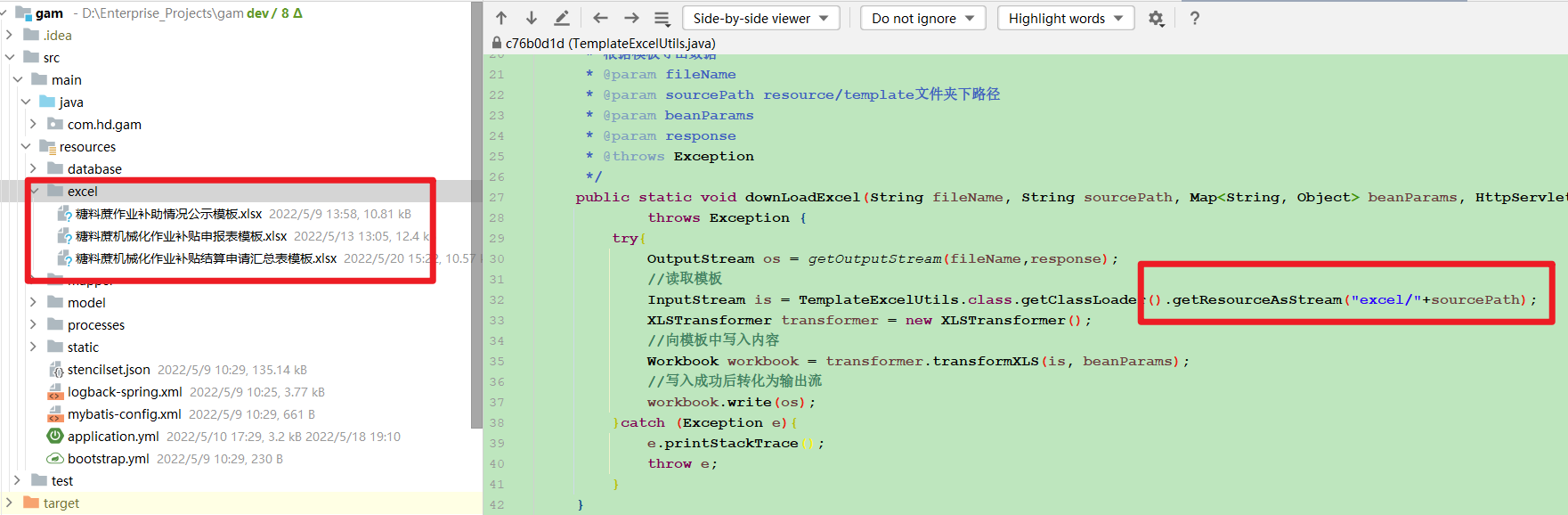
Task: Select logback-spring.xml file
Action: click(x=125, y=392)
